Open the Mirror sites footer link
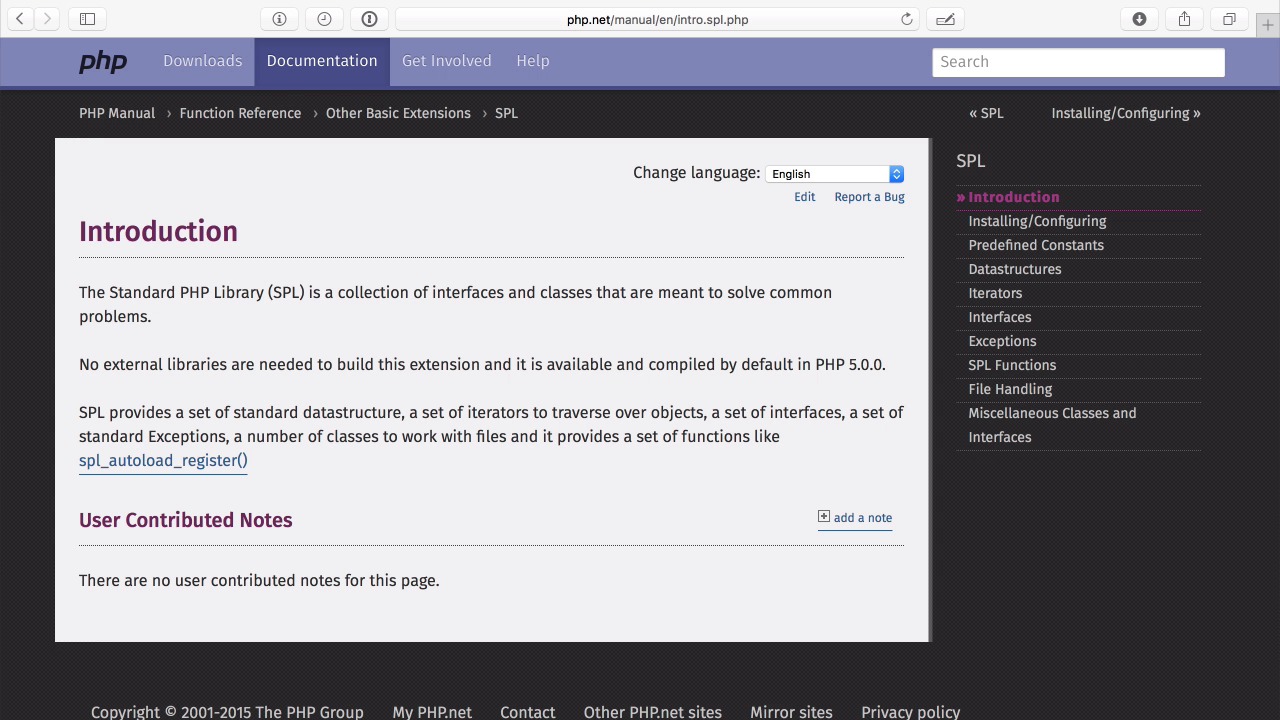This screenshot has height=720, width=1280. [791, 712]
